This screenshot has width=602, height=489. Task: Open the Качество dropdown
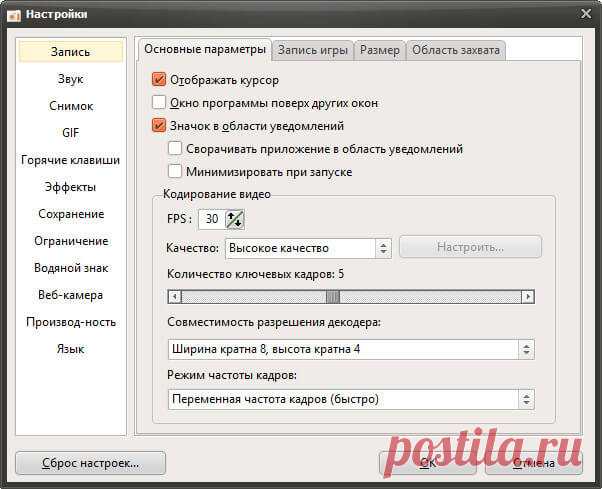[308, 248]
